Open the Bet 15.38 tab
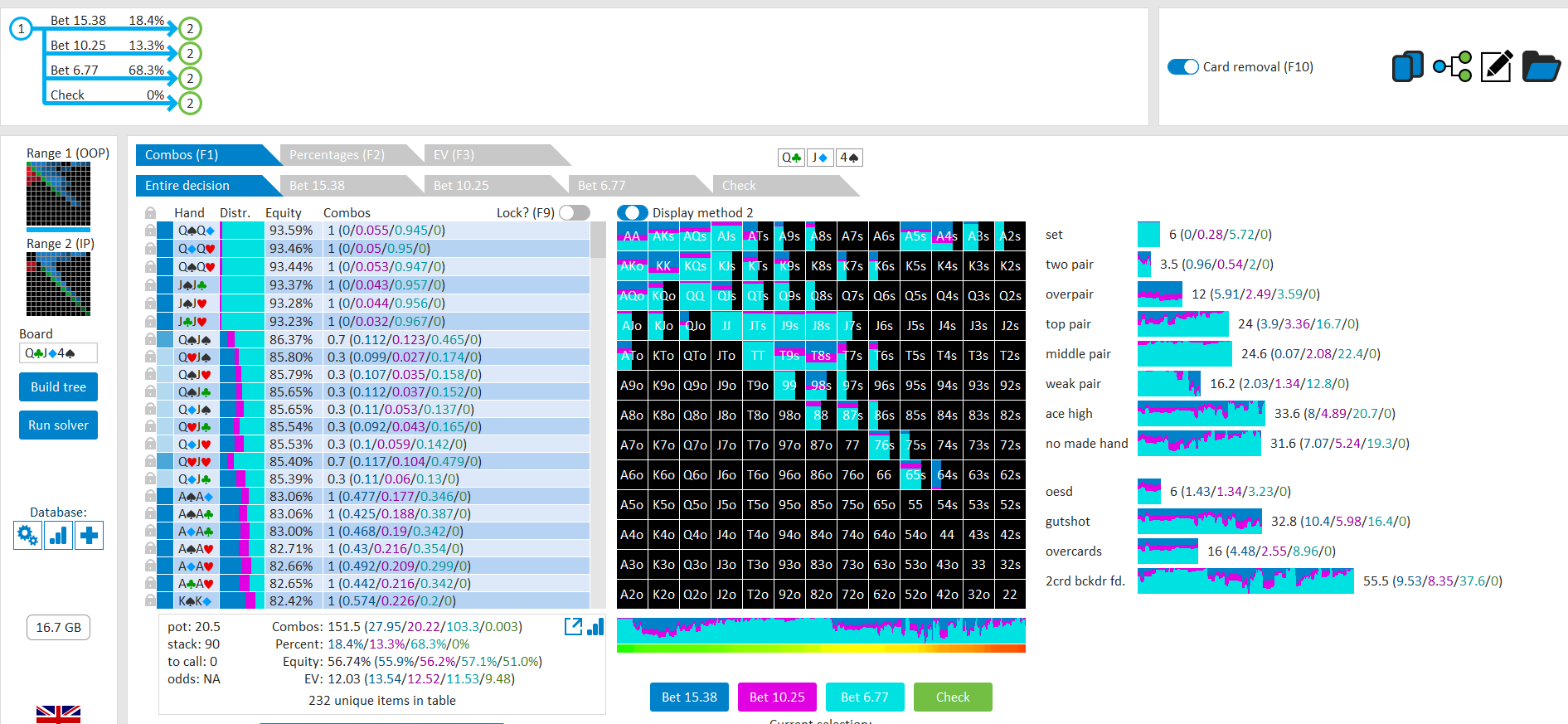Viewport: 1568px width, 724px height. 347,186
